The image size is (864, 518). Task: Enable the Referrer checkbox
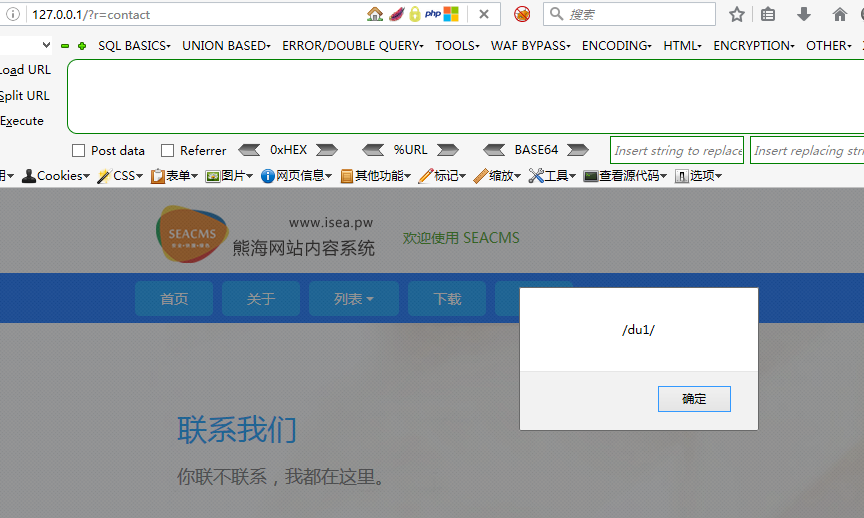(168, 150)
